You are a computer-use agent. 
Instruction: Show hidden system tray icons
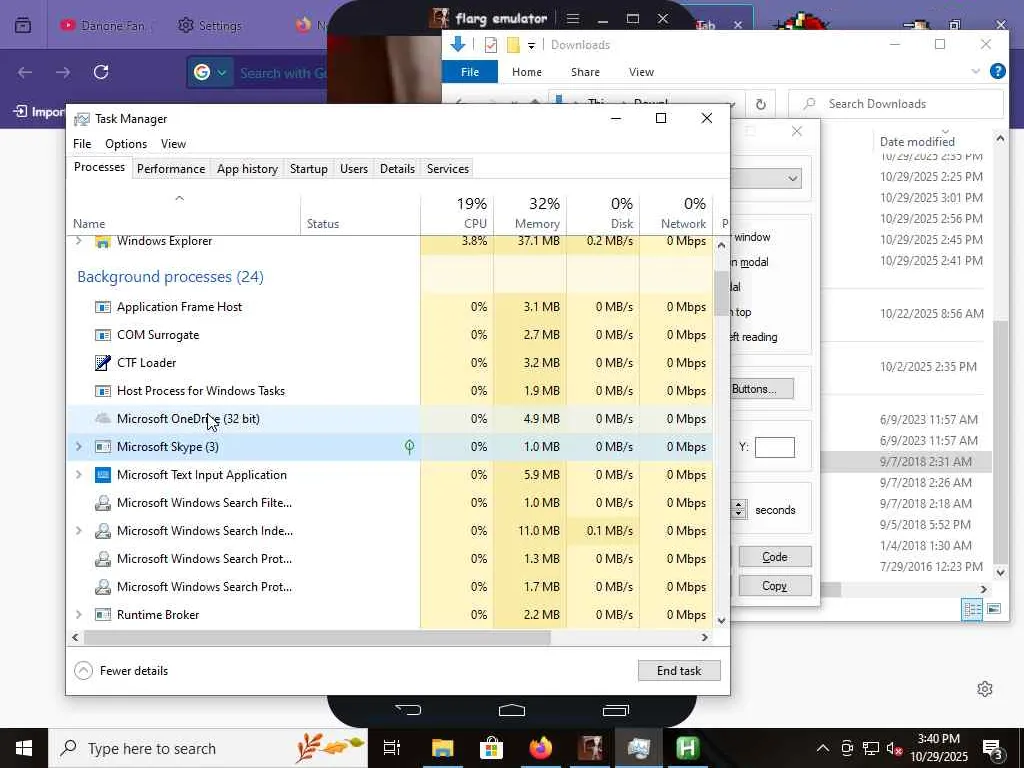click(x=823, y=748)
